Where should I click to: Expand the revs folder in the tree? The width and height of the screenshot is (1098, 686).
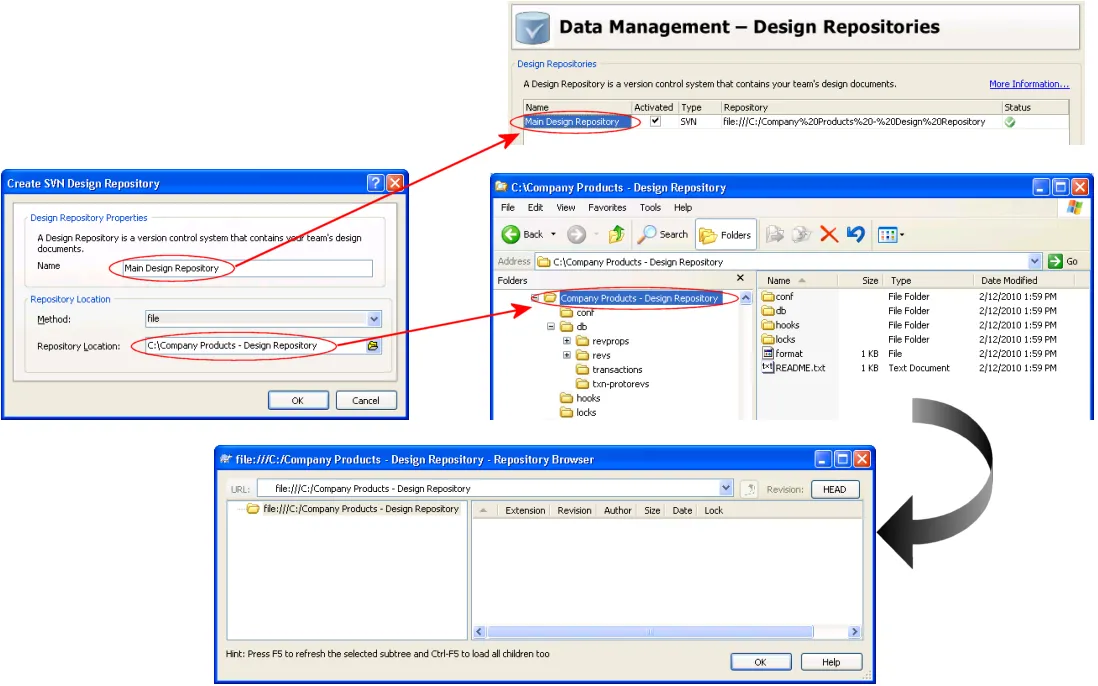[567, 355]
